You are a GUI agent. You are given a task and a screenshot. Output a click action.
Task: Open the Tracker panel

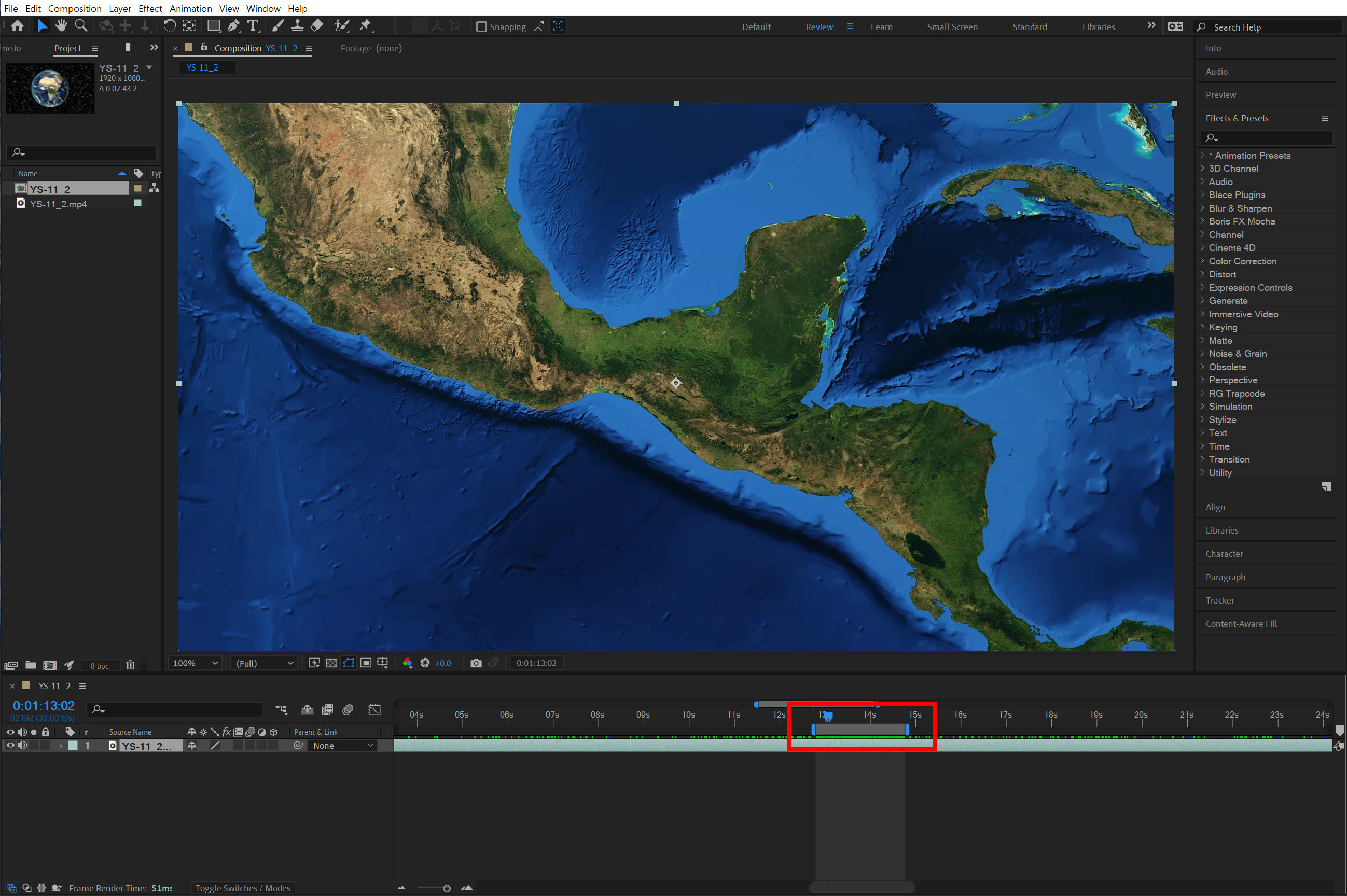coord(1219,600)
